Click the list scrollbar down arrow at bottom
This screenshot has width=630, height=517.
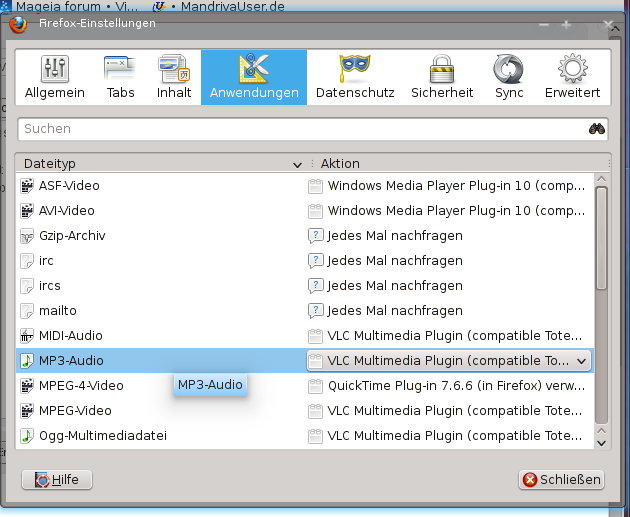pyautogui.click(x=601, y=443)
